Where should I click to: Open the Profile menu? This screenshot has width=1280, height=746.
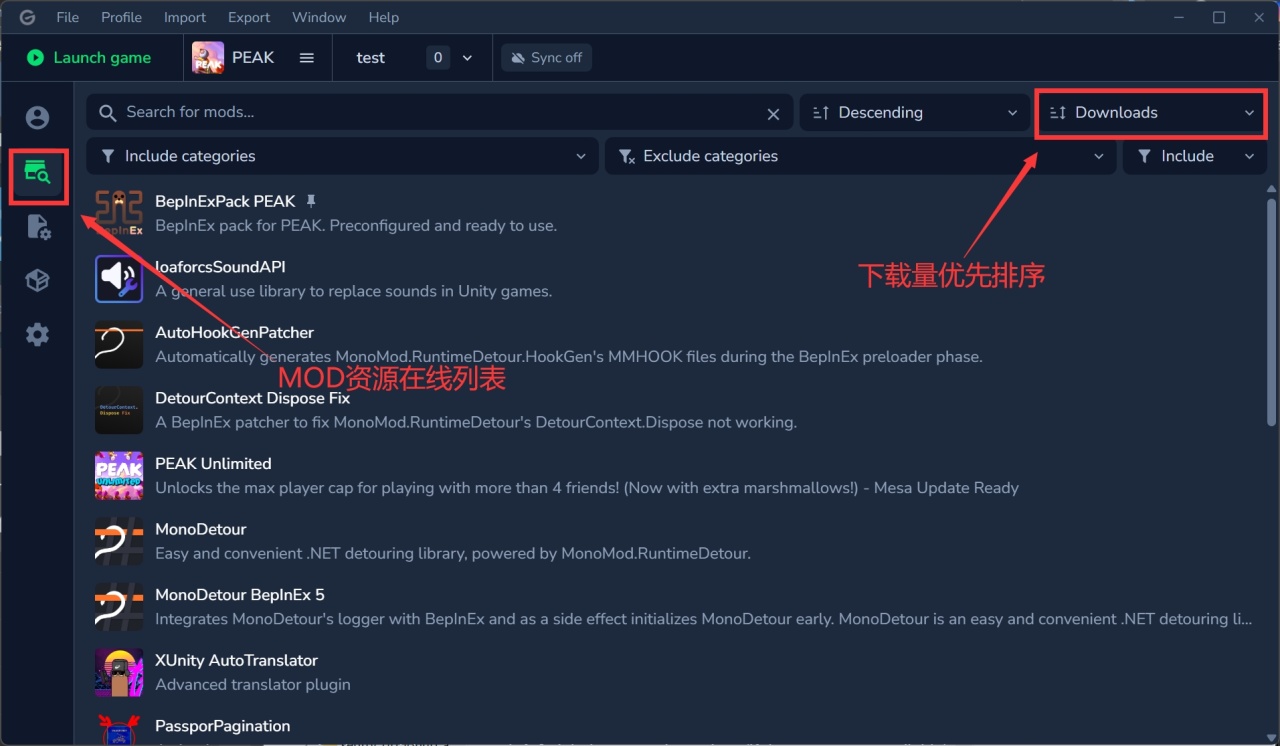122,17
